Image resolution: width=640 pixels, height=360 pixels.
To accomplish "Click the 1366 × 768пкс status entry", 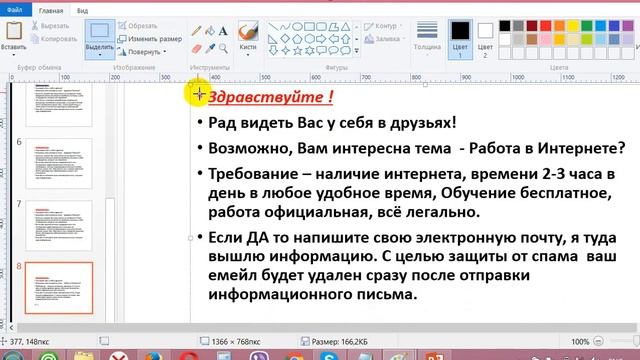I will point(231,342).
